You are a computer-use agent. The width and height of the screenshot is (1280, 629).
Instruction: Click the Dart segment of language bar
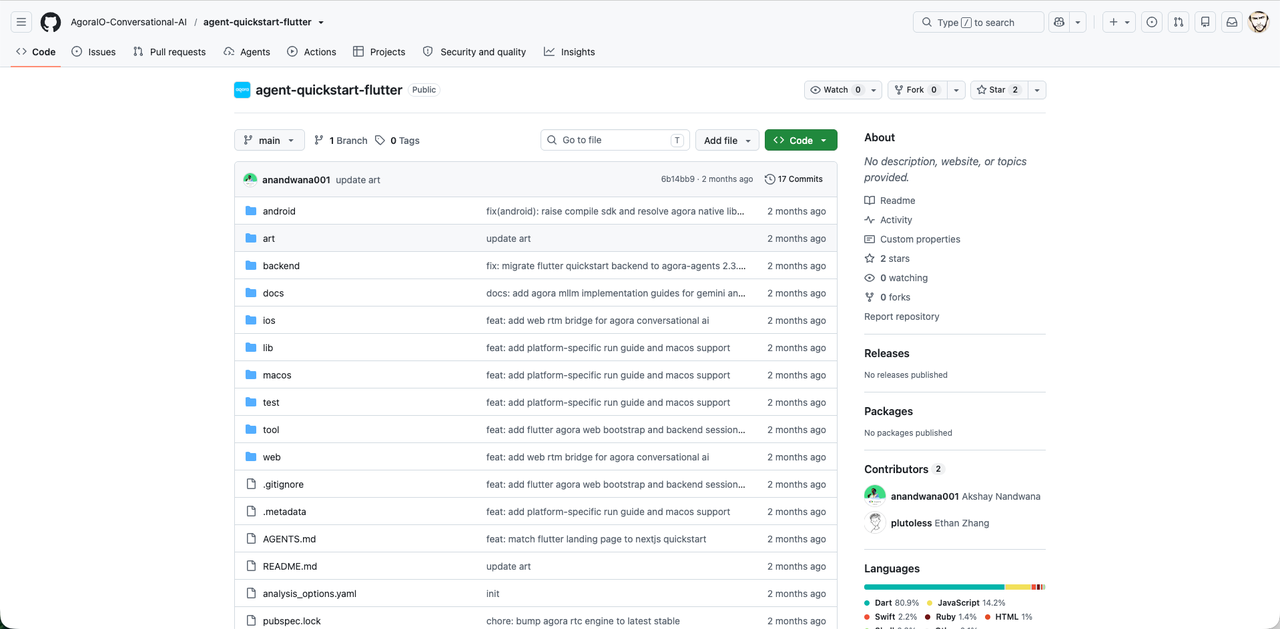(934, 587)
